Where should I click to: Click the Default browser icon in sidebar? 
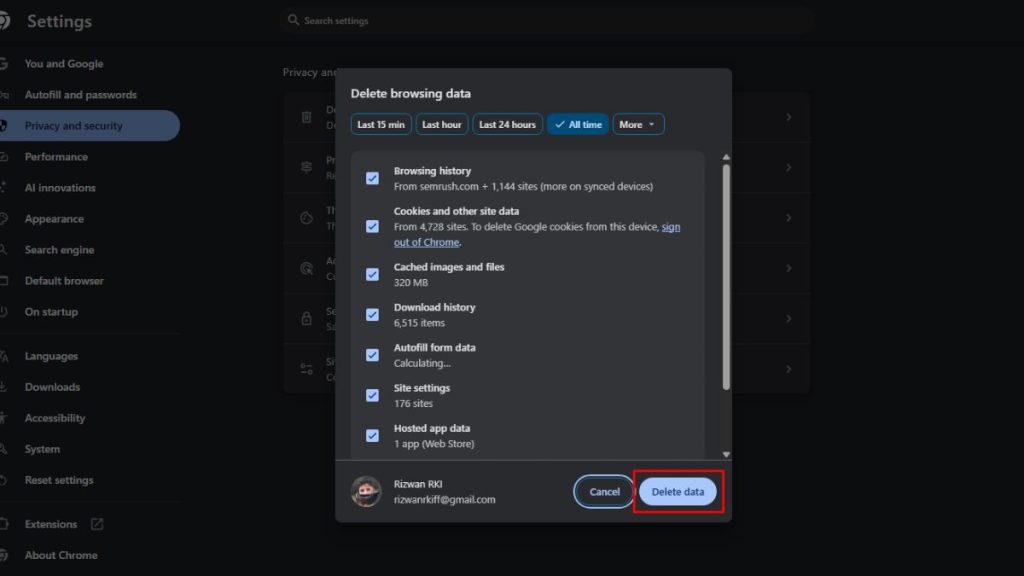click(x=4, y=281)
